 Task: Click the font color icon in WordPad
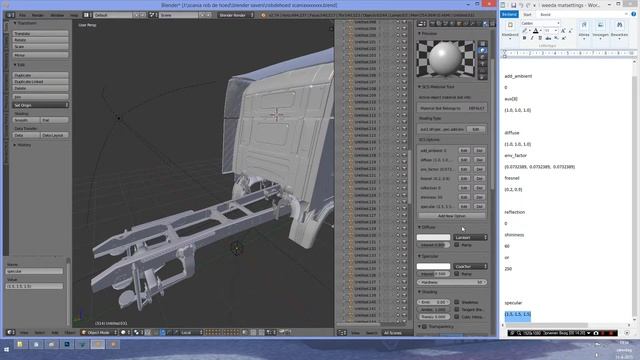pyautogui.click(x=536, y=31)
